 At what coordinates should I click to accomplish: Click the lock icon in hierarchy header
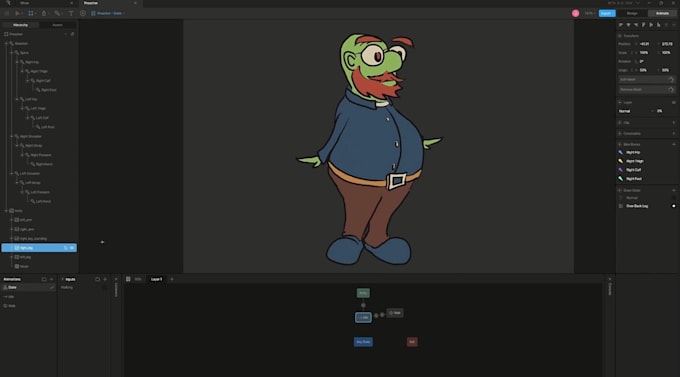(x=72, y=34)
